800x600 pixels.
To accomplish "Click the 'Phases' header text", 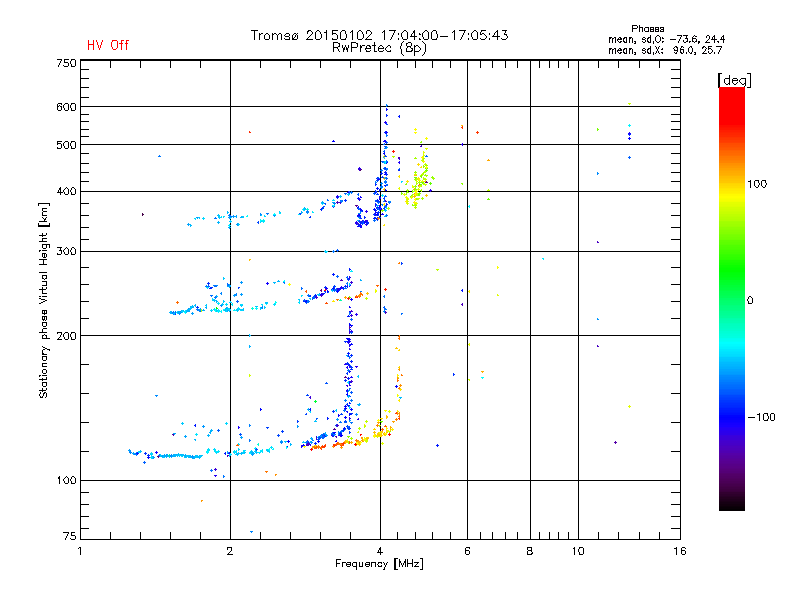I will [647, 29].
